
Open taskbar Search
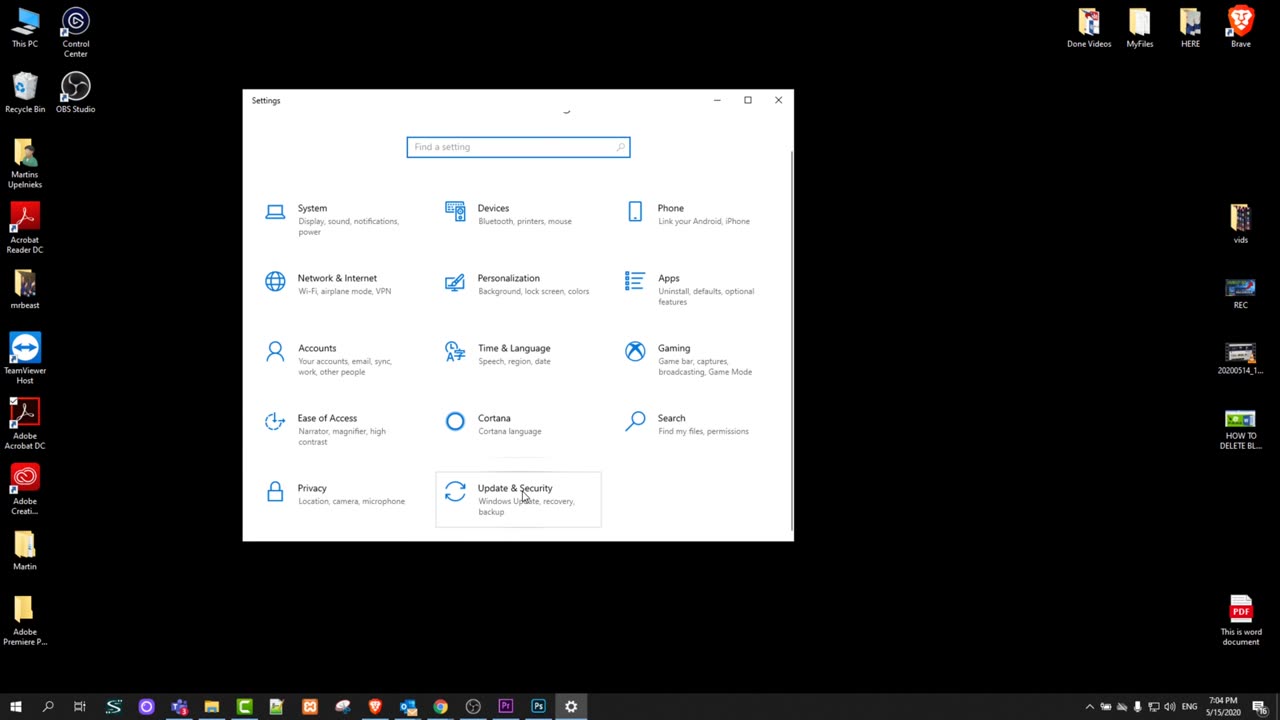(x=47, y=707)
